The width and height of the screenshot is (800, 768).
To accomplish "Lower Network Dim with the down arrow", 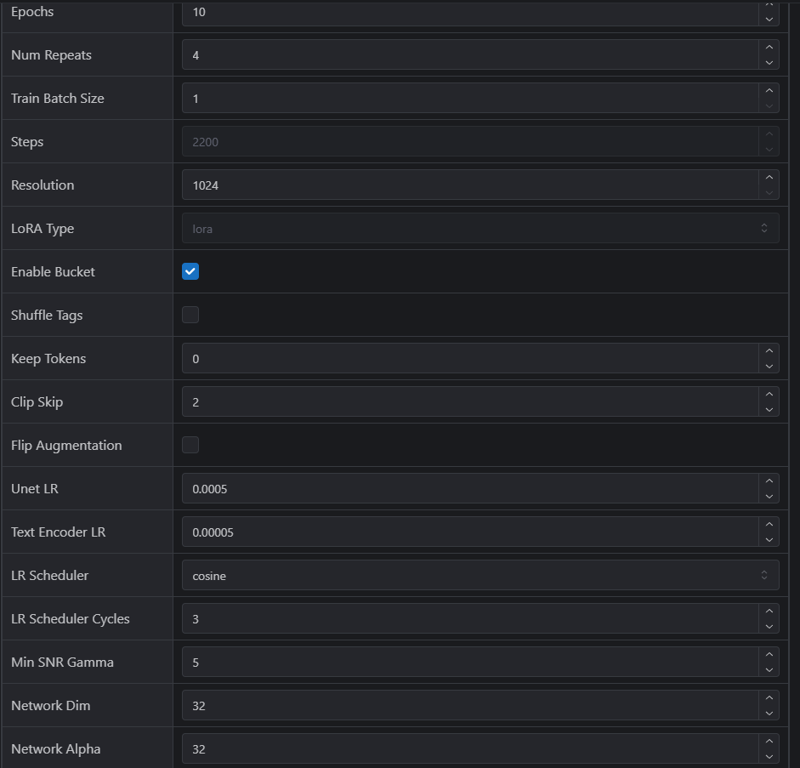I will coord(768,713).
